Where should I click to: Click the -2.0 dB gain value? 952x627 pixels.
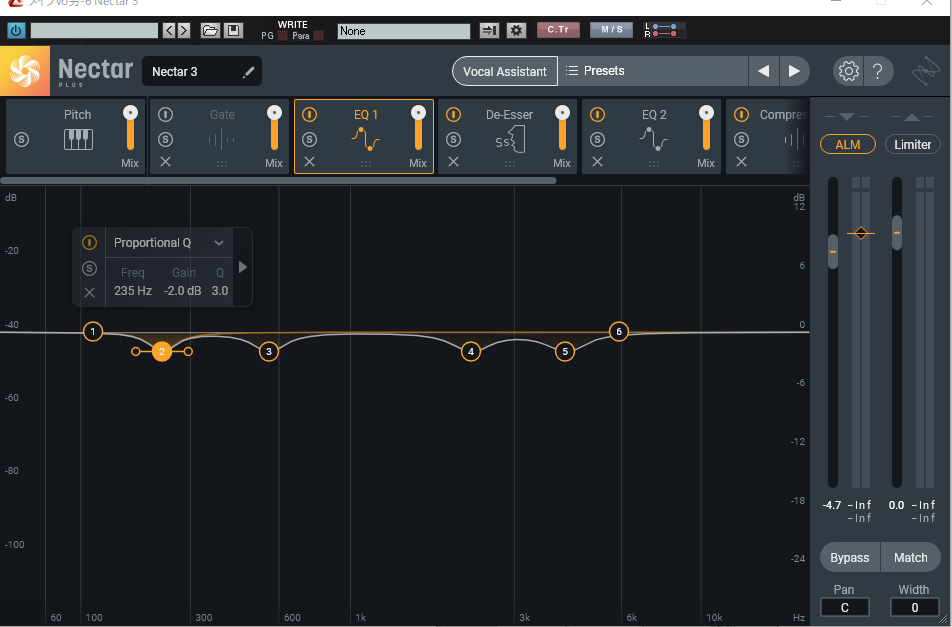click(x=182, y=291)
